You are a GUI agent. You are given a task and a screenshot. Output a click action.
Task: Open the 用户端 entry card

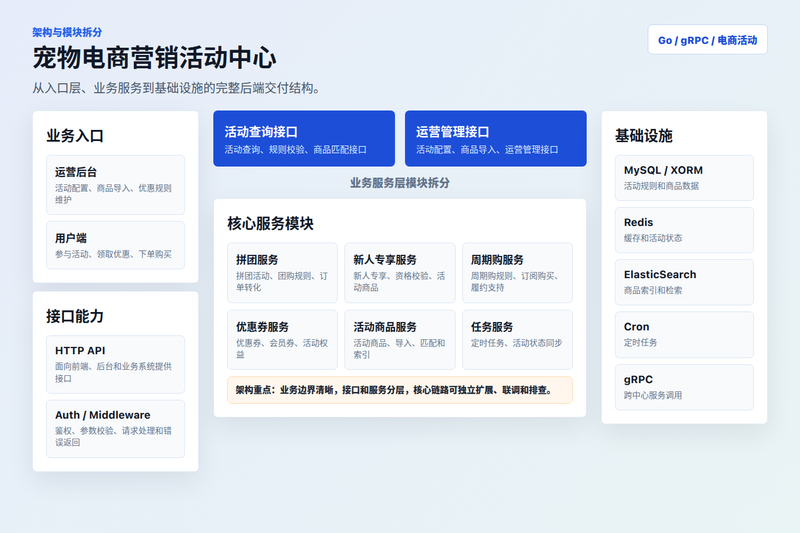click(115, 245)
